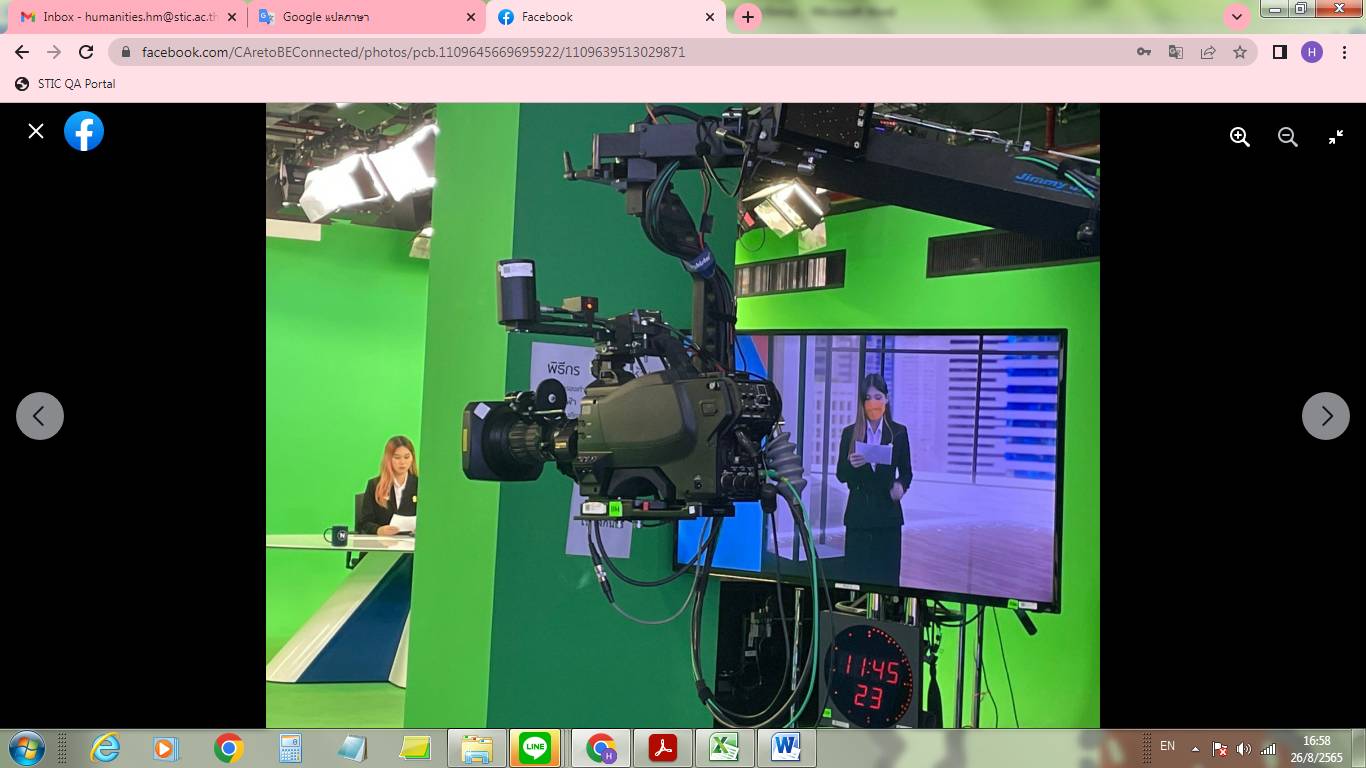Open the Chrome three-dot menu
Viewport: 1366px width, 768px height.
coord(1344,52)
